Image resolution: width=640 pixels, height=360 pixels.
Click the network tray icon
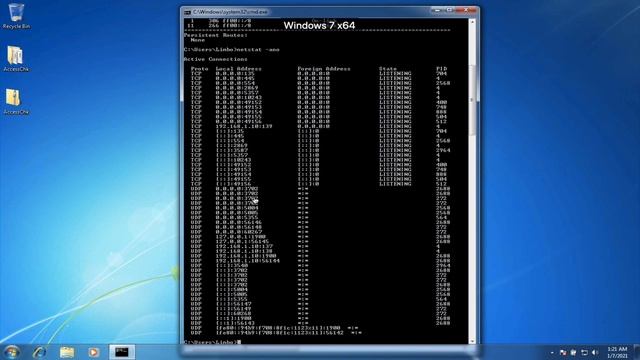pyautogui.click(x=584, y=352)
